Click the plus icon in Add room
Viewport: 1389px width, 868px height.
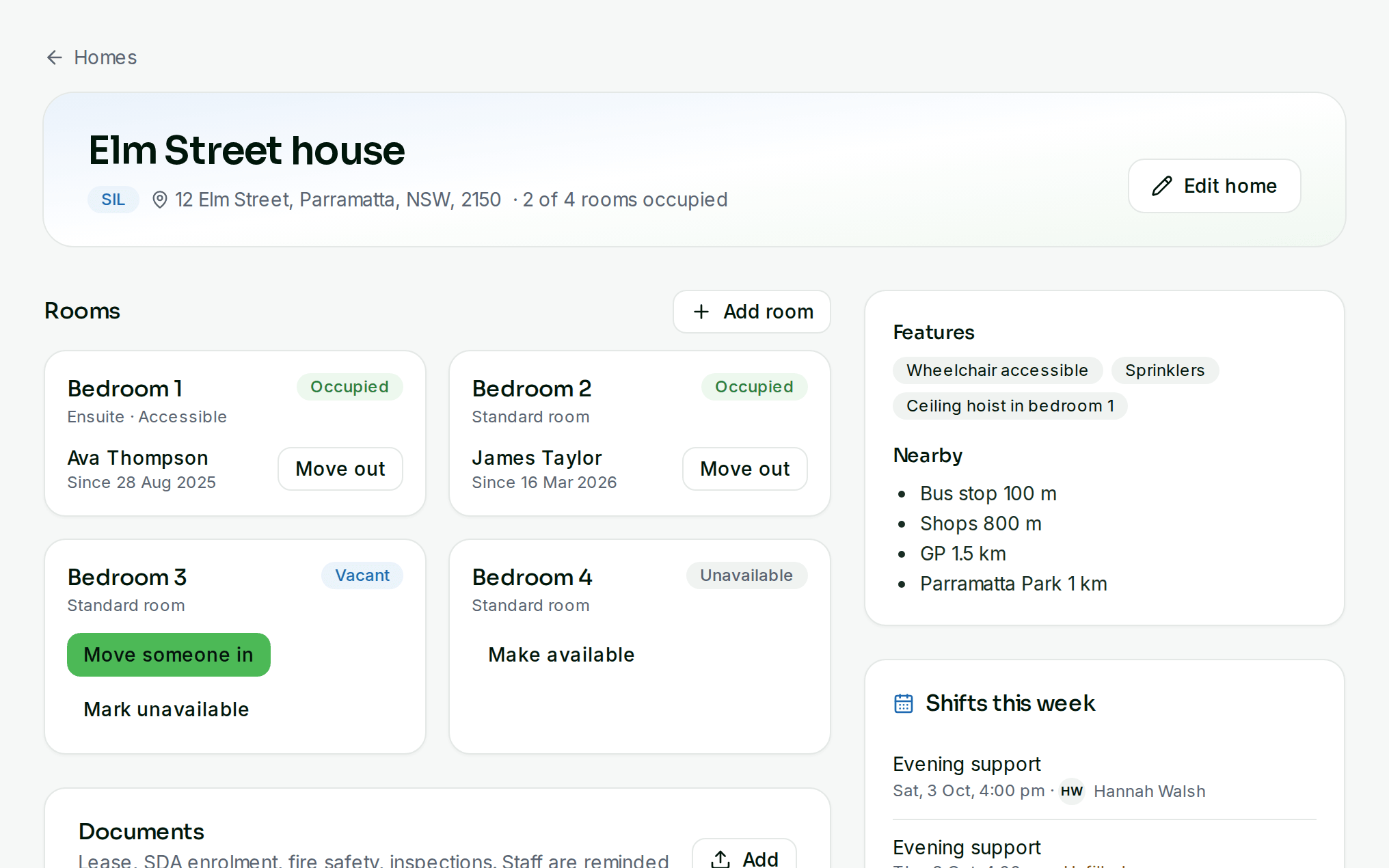[701, 312]
